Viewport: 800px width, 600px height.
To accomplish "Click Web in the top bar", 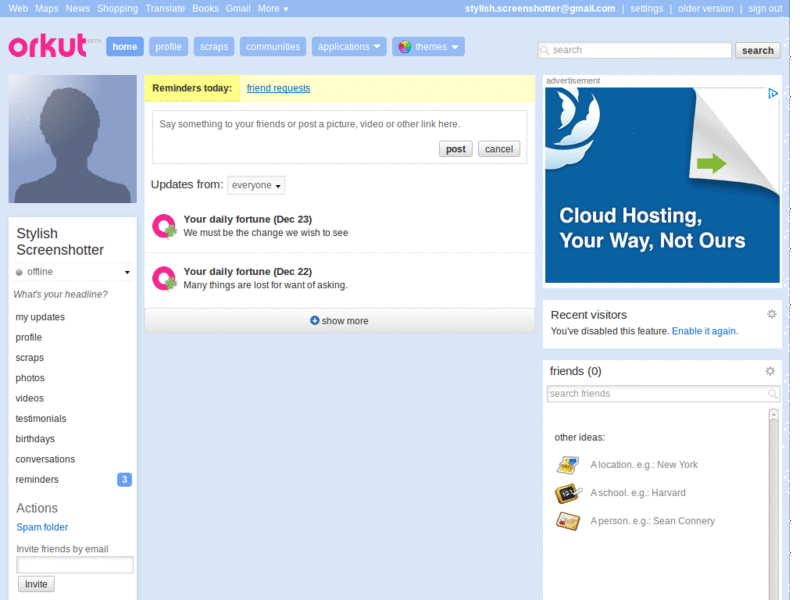I will (18, 9).
